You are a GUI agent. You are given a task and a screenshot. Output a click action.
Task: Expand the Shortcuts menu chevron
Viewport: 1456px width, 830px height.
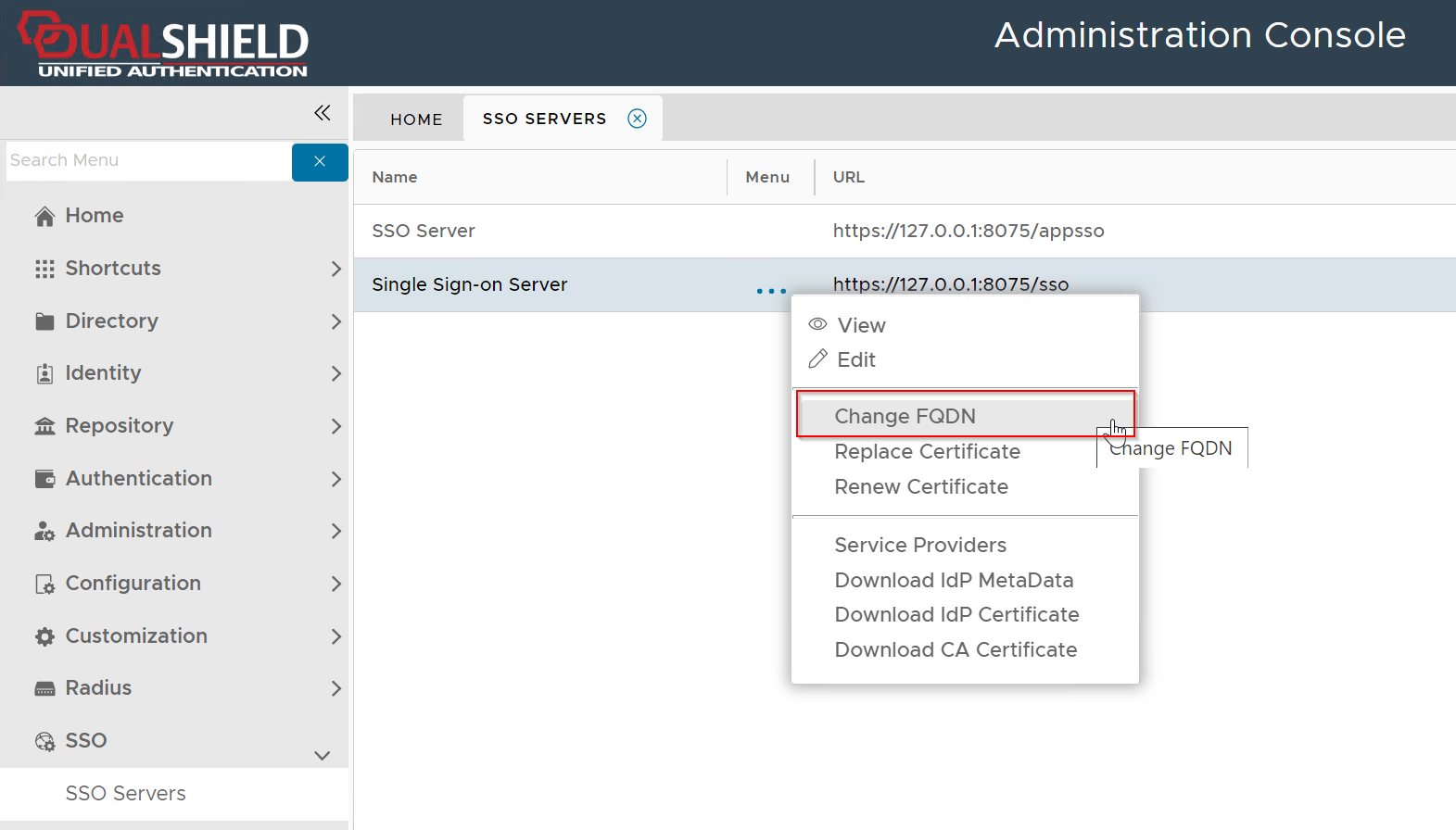point(336,269)
